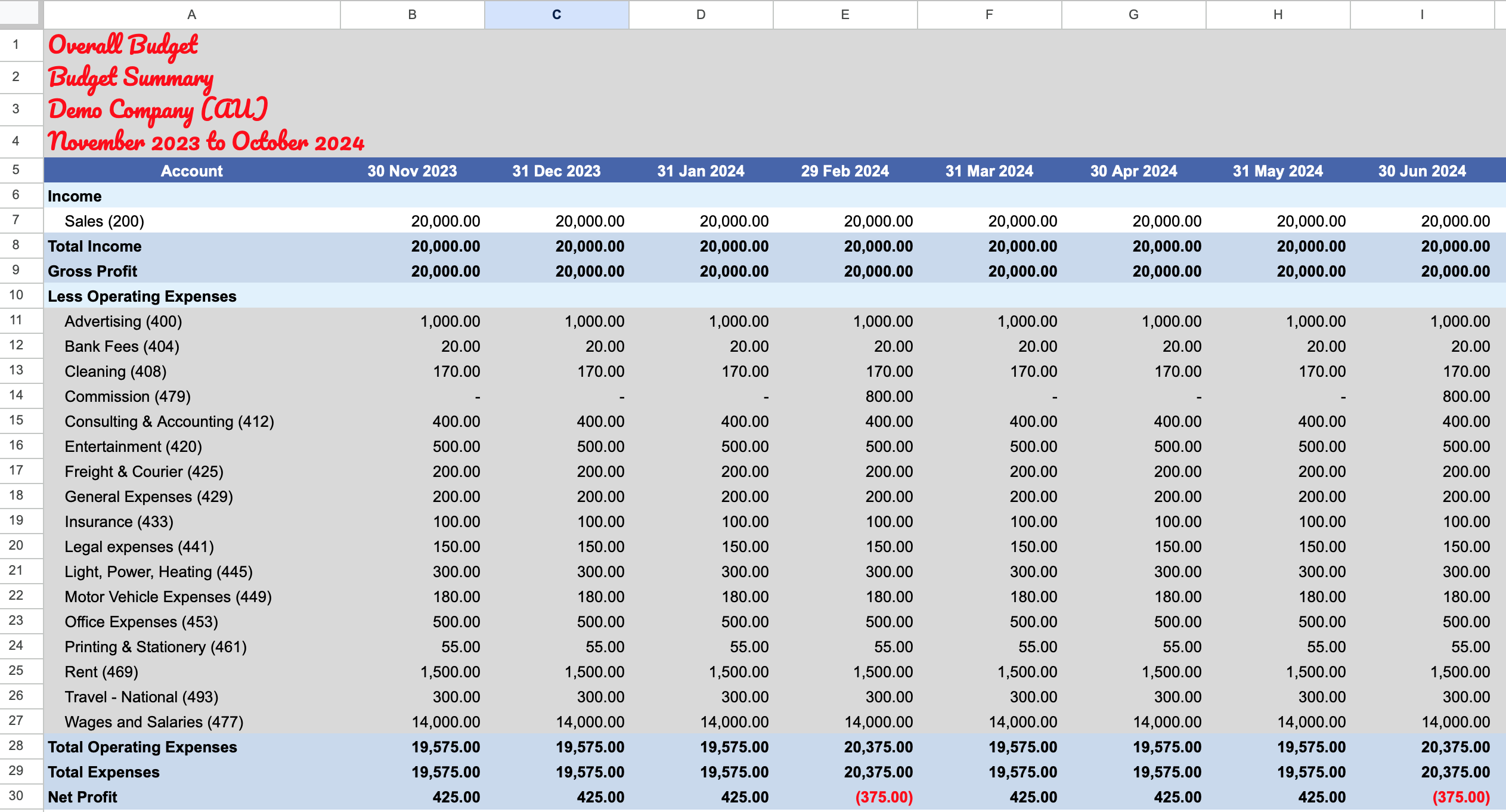Image resolution: width=1506 pixels, height=812 pixels.
Task: Select Net Profit 425.00 in Nov 2023 column
Action: [412, 797]
